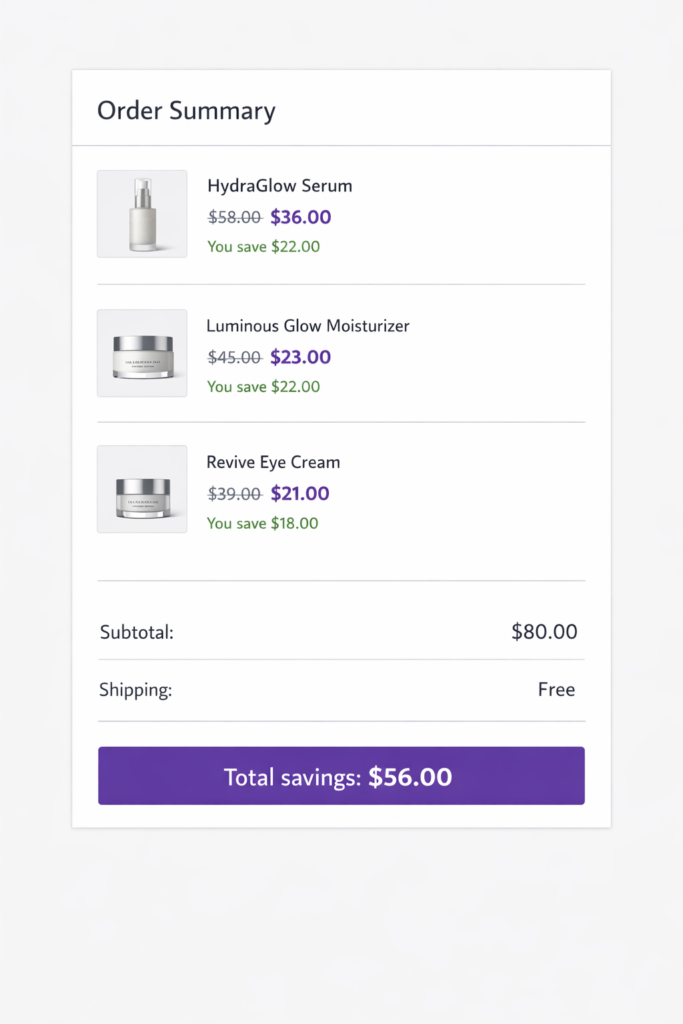Click the crossed-out $45.00 price

coord(234,357)
